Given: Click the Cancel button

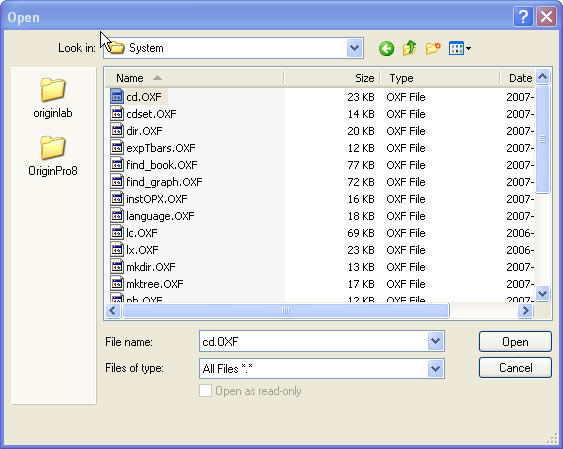Looking at the screenshot, I should 515,368.
